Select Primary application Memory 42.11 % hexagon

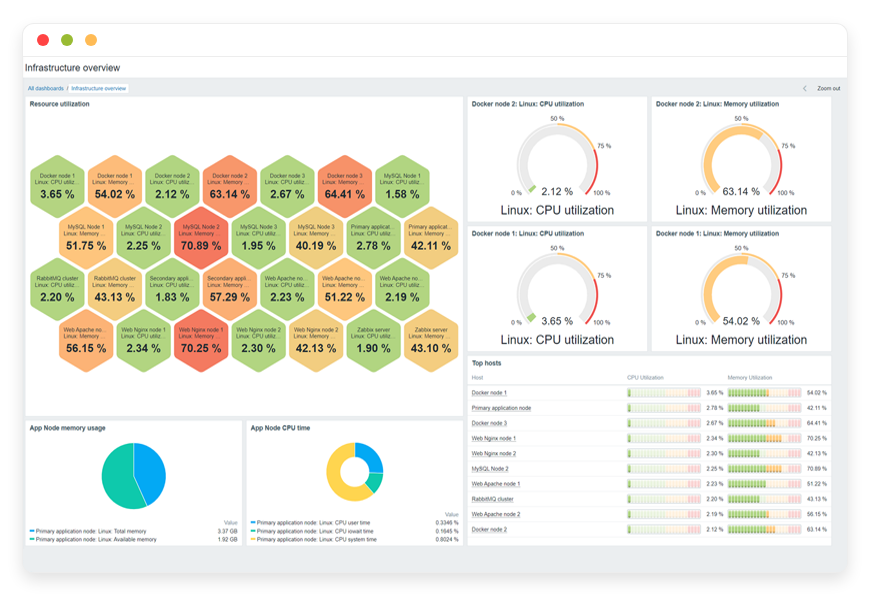431,238
